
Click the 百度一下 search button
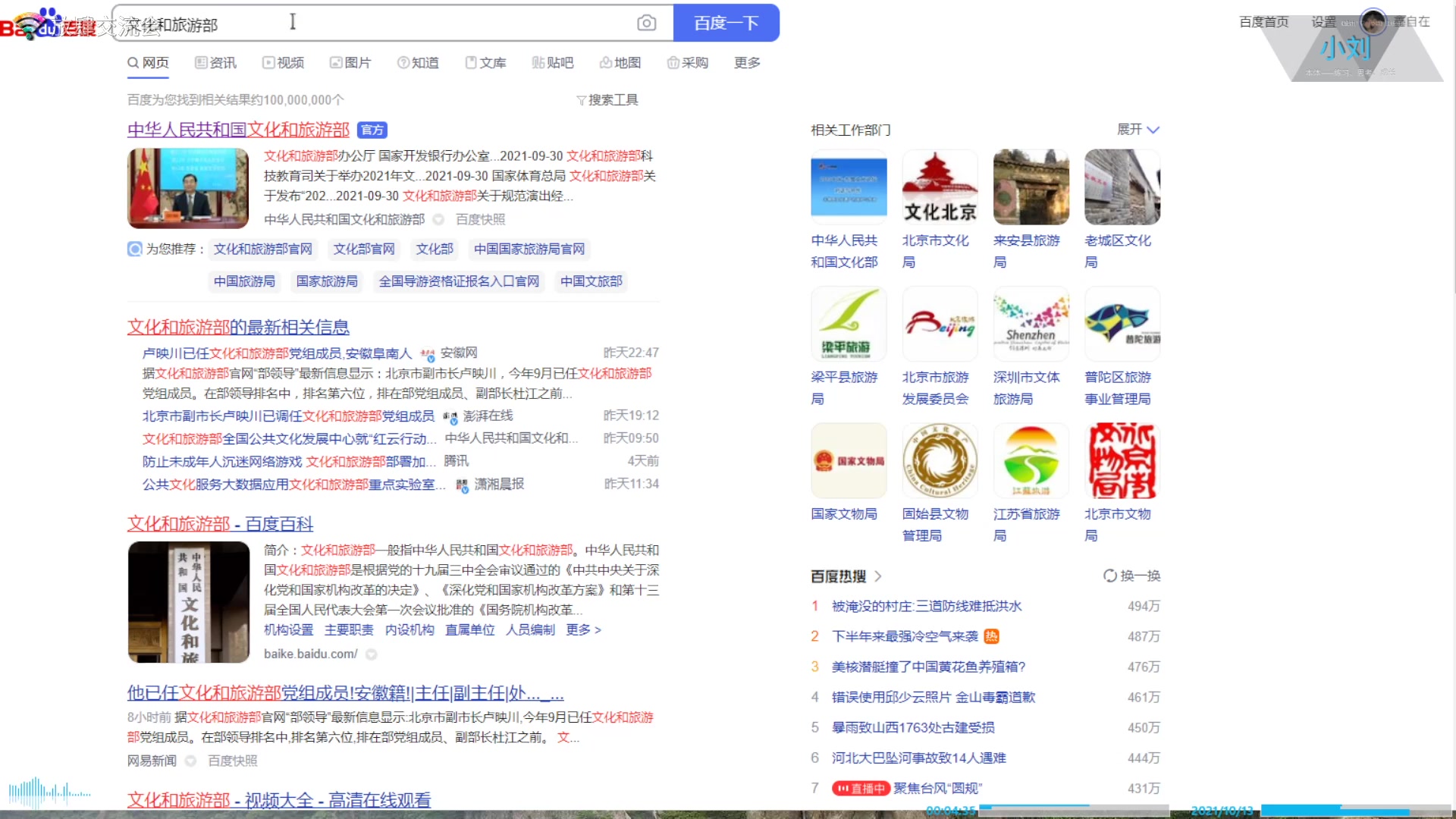coord(726,23)
